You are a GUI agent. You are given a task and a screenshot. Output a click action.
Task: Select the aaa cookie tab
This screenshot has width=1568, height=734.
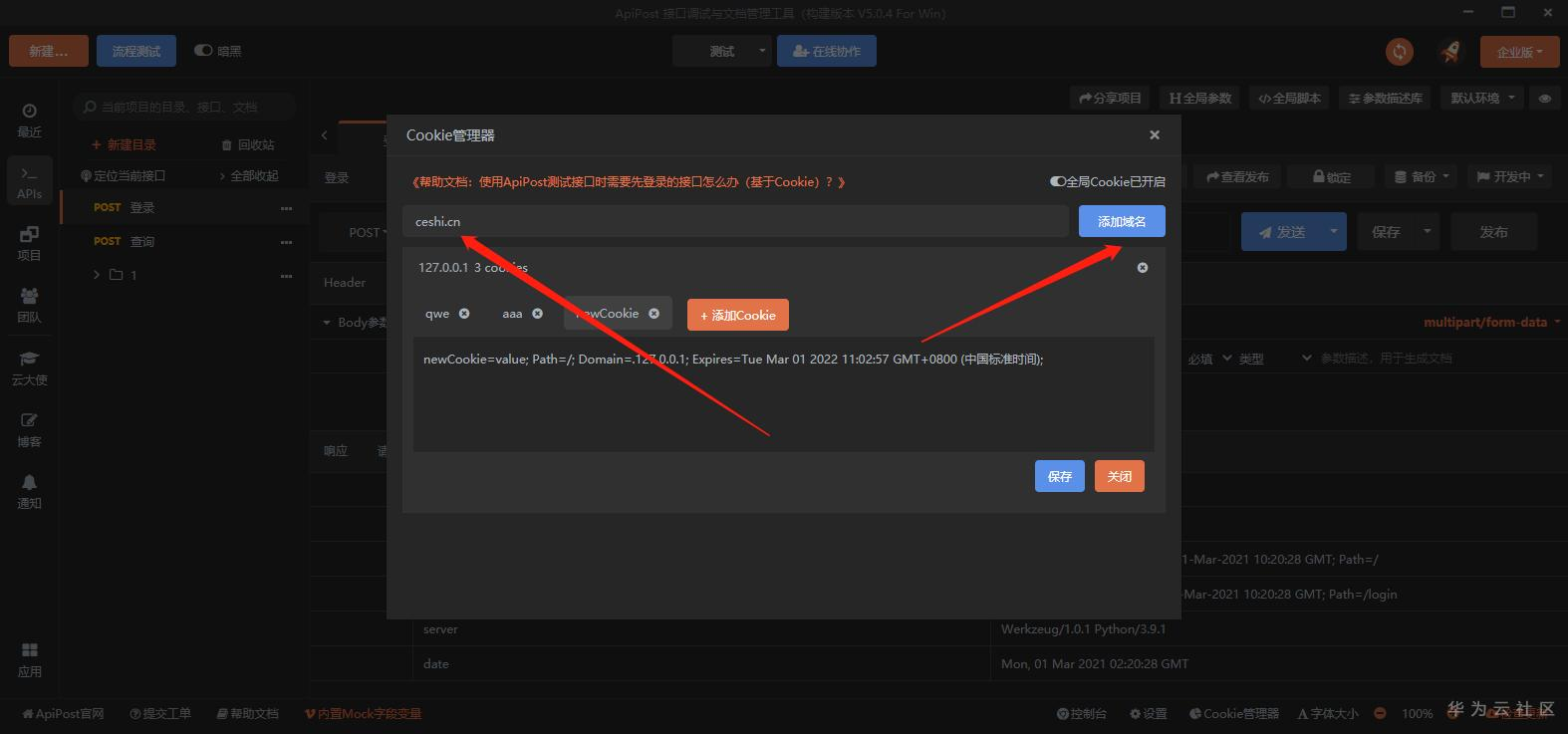[512, 314]
